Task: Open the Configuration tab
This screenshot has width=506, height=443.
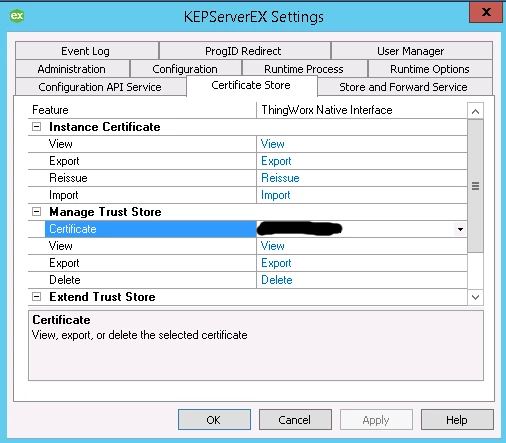Action: click(x=186, y=69)
